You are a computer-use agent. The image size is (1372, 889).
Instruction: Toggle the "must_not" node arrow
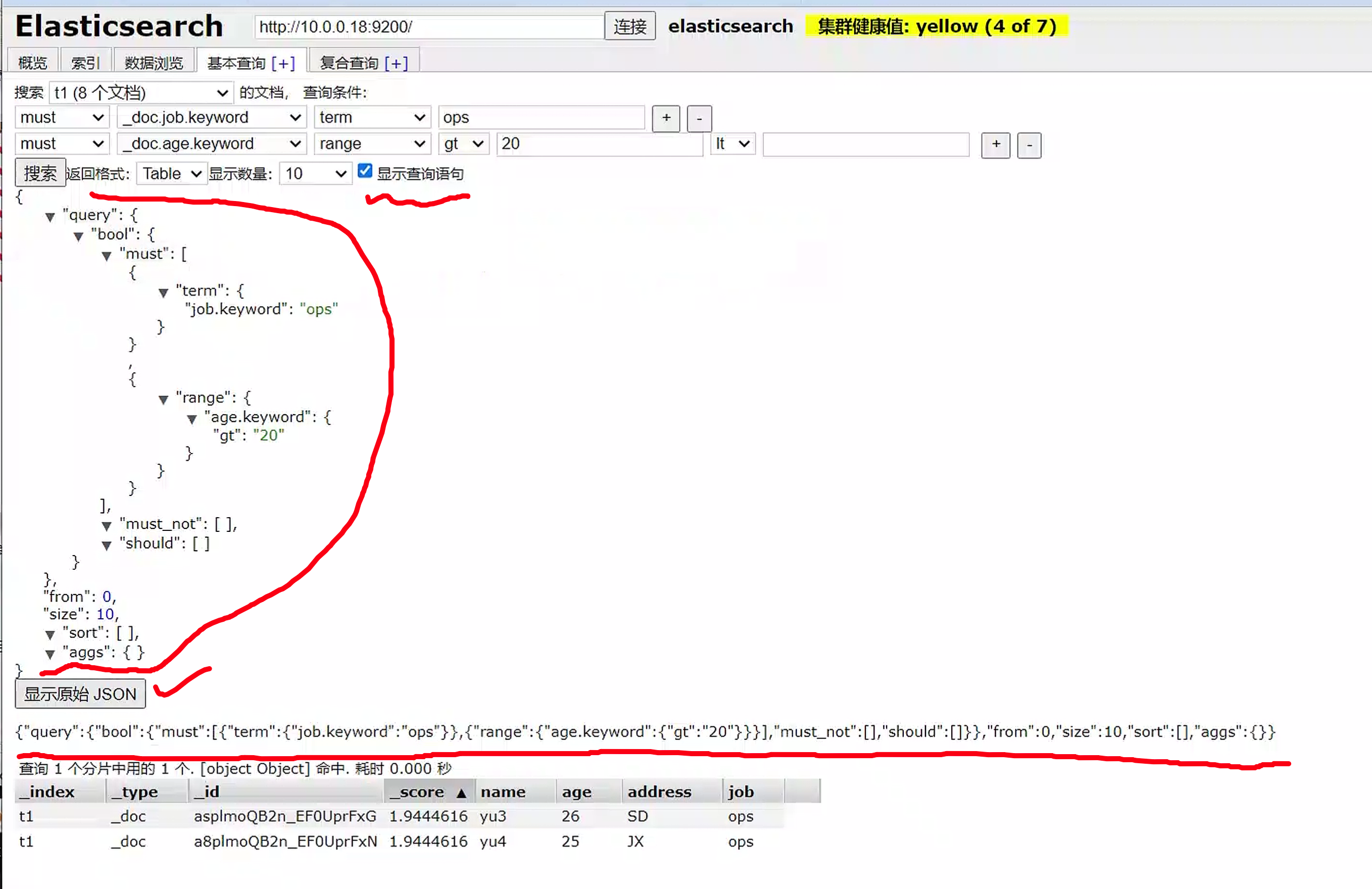click(107, 526)
